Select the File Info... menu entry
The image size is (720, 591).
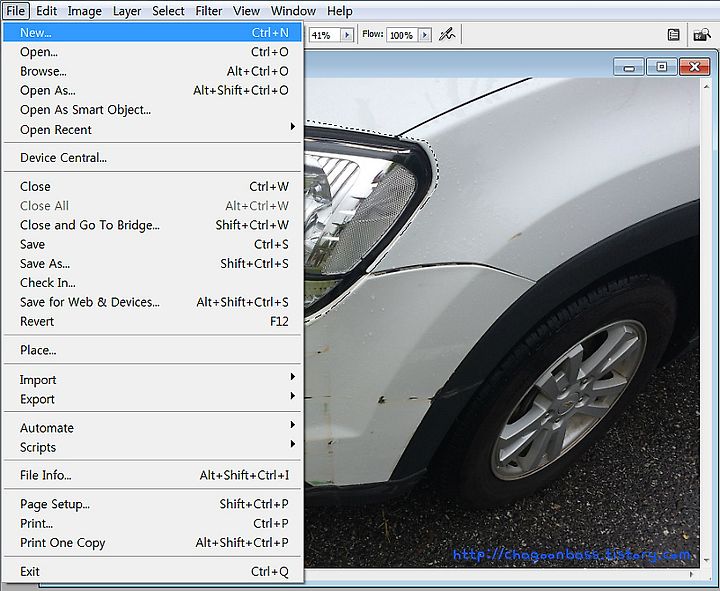[x=152, y=475]
